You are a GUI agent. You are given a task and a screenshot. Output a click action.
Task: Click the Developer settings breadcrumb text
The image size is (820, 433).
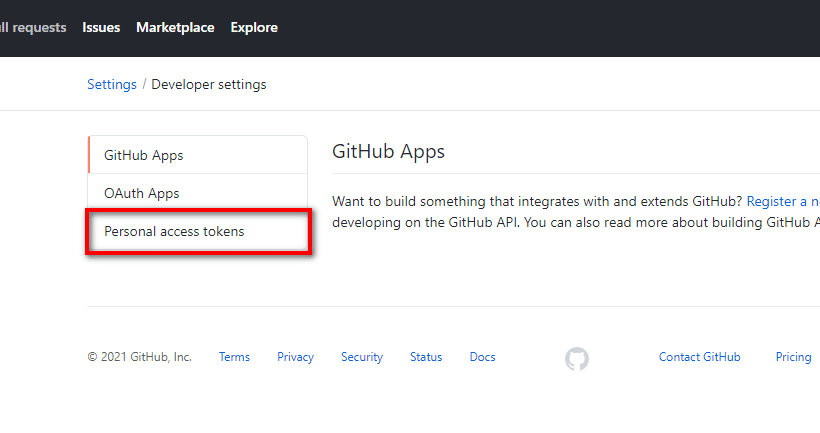[209, 84]
